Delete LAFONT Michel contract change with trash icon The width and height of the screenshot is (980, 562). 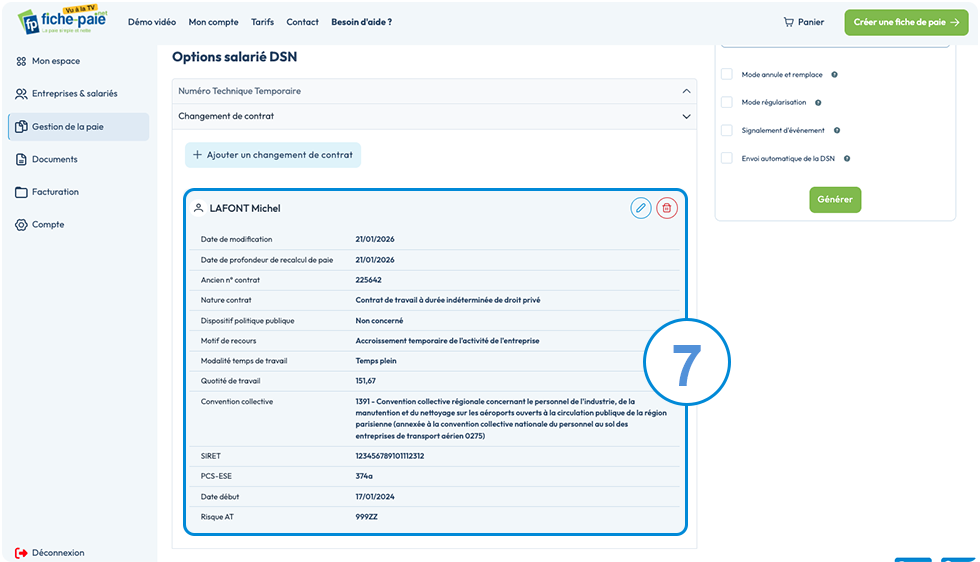pyautogui.click(x=667, y=208)
